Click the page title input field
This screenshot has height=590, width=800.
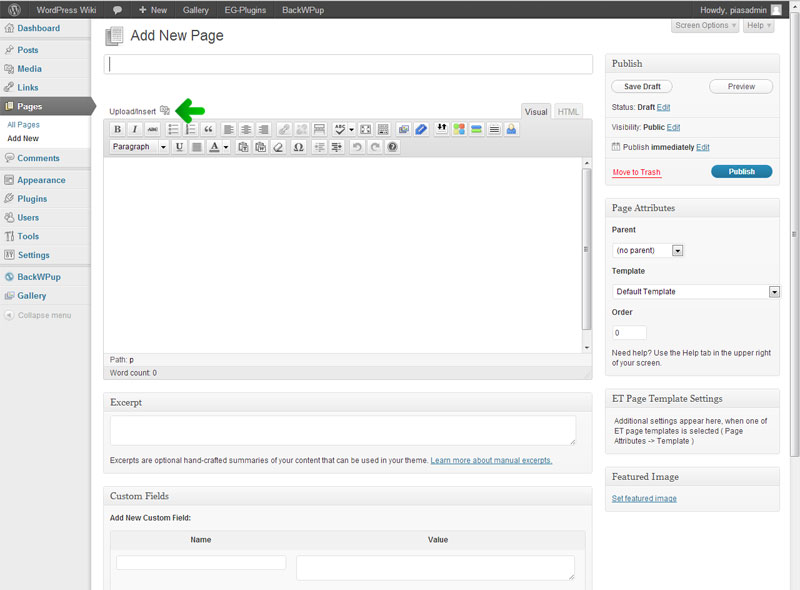(x=347, y=64)
